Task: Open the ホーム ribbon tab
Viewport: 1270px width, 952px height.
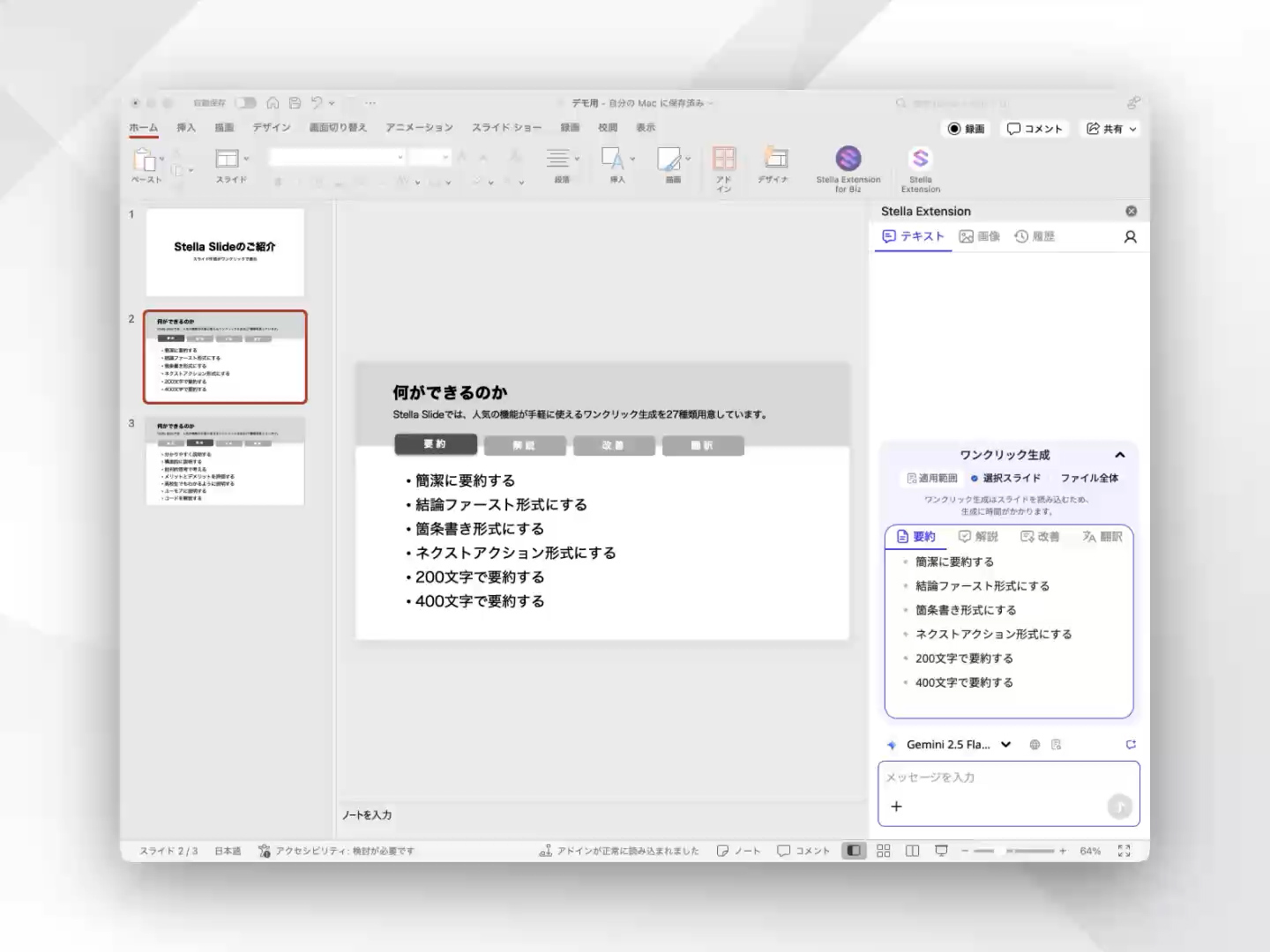Action: coord(144,128)
